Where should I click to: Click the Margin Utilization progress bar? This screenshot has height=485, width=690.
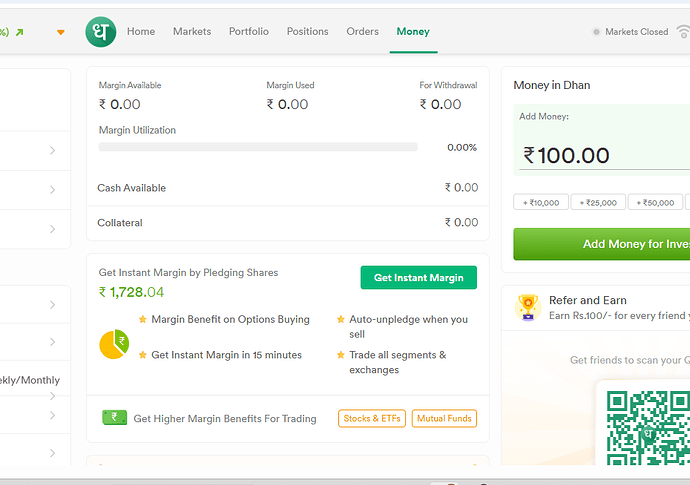tap(258, 147)
